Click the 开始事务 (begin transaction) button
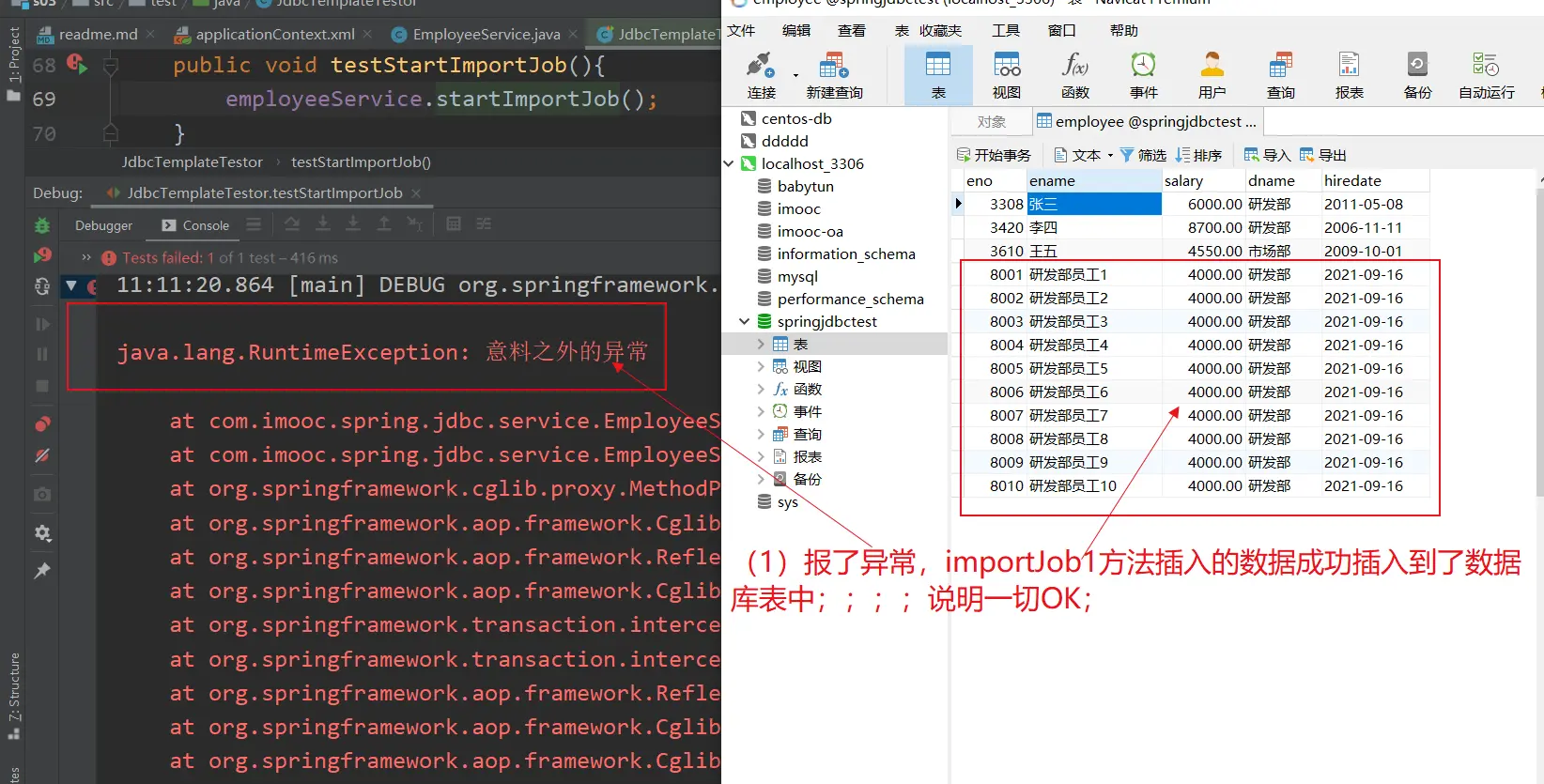 tap(994, 155)
